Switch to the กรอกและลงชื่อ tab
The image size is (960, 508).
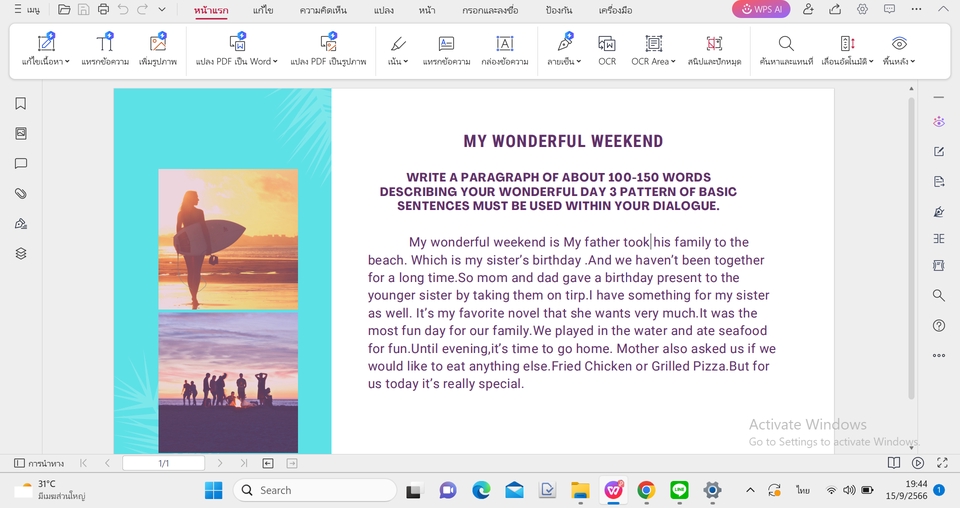pyautogui.click(x=490, y=10)
